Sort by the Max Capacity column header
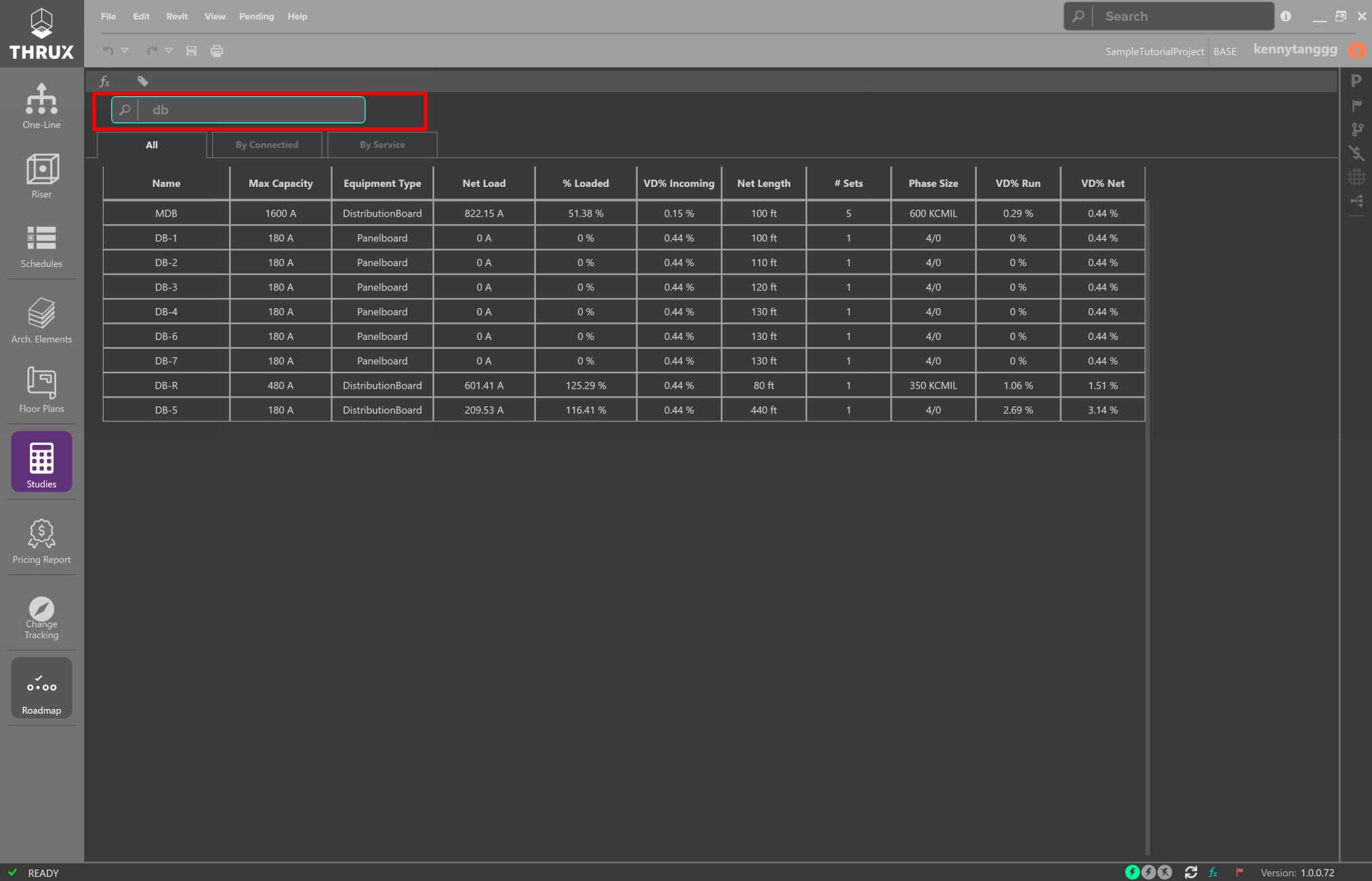The height and width of the screenshot is (881, 1372). pyautogui.click(x=280, y=184)
